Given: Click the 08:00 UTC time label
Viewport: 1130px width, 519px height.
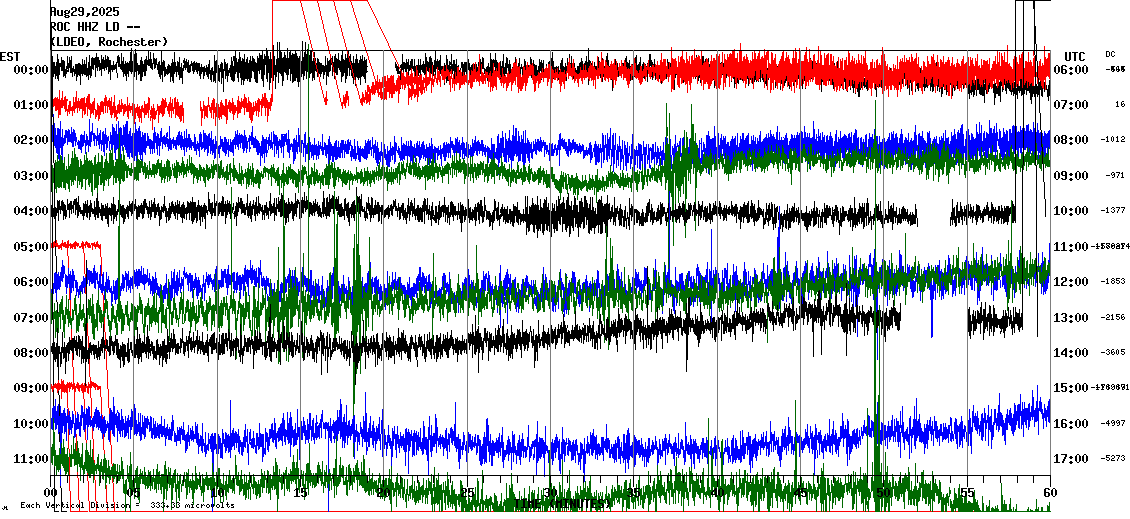Looking at the screenshot, I should (1071, 140).
